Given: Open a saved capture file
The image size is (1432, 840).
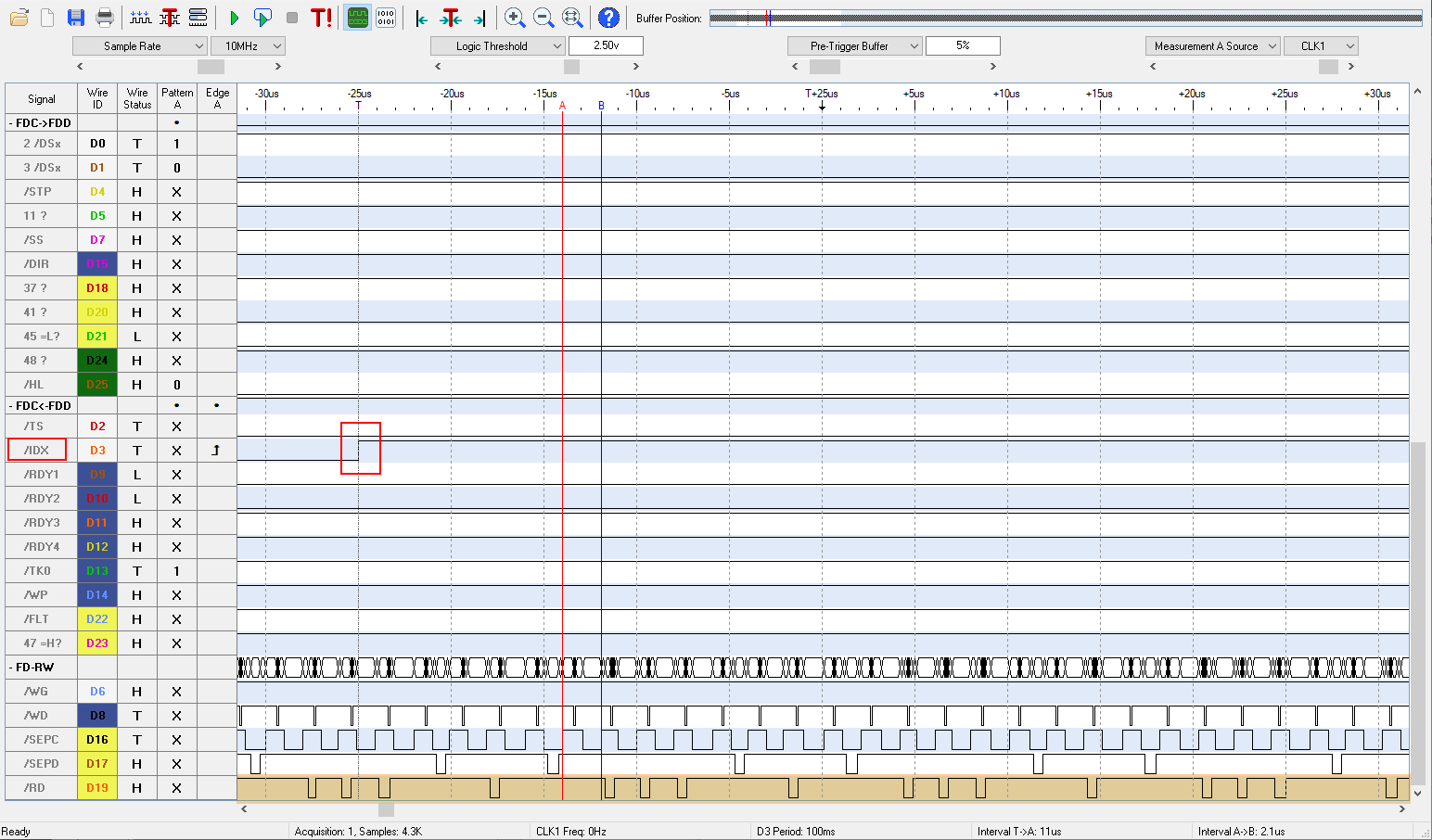Looking at the screenshot, I should coord(19,18).
